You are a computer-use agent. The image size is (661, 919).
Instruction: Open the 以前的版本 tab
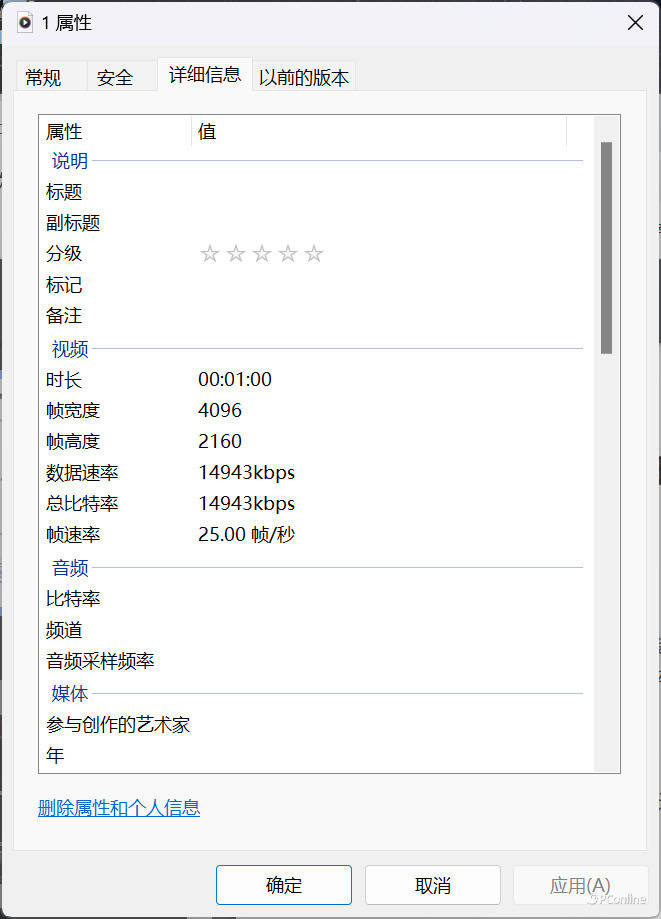click(304, 77)
